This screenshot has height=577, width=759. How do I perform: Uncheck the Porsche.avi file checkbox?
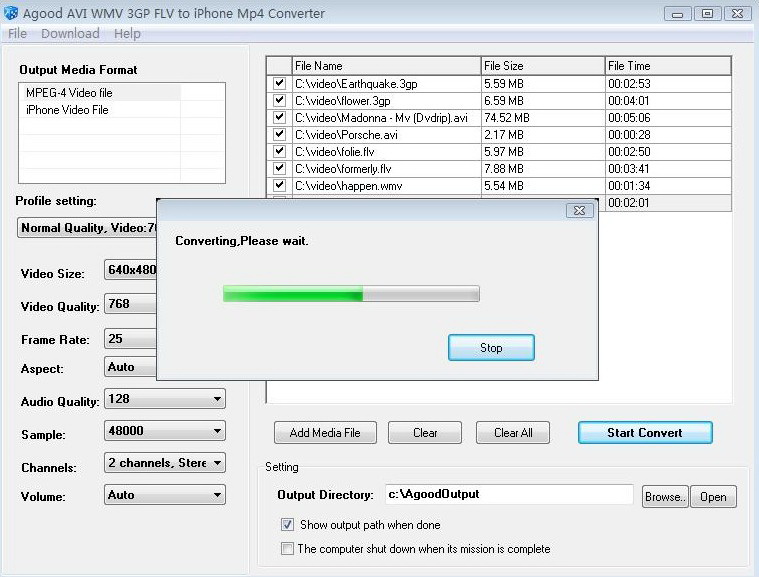[279, 134]
